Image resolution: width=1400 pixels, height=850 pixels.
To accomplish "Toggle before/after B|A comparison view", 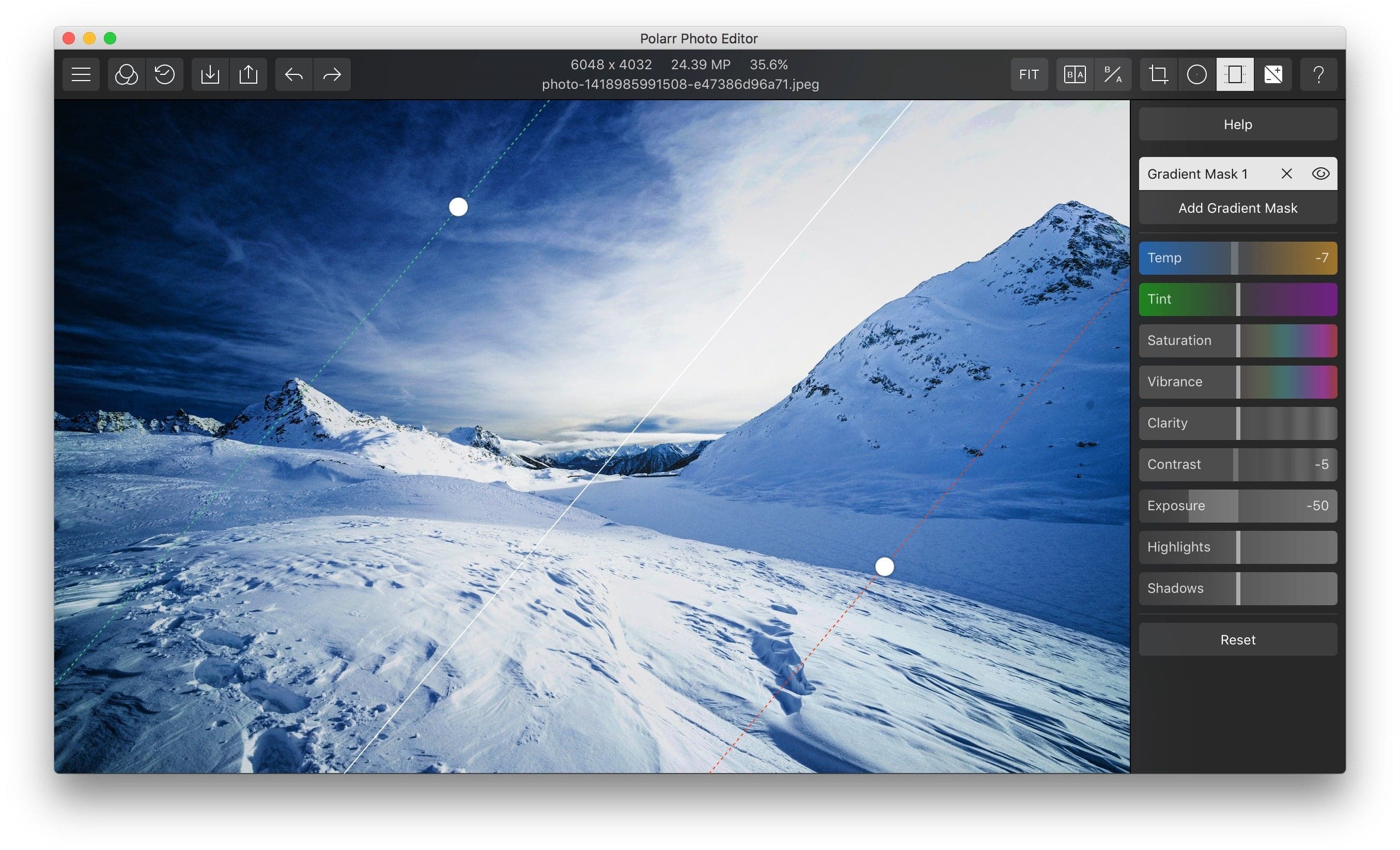I will pyautogui.click(x=1075, y=74).
